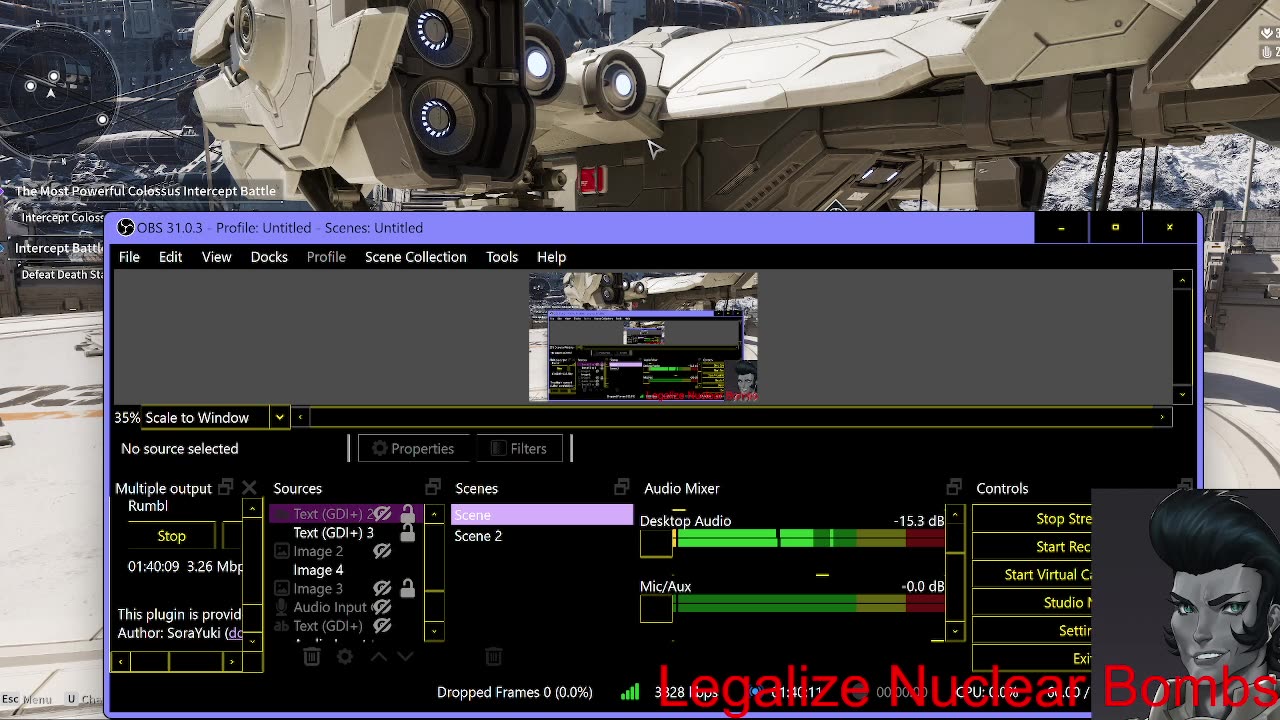Toggle visibility of Image 3 source

coord(382,589)
